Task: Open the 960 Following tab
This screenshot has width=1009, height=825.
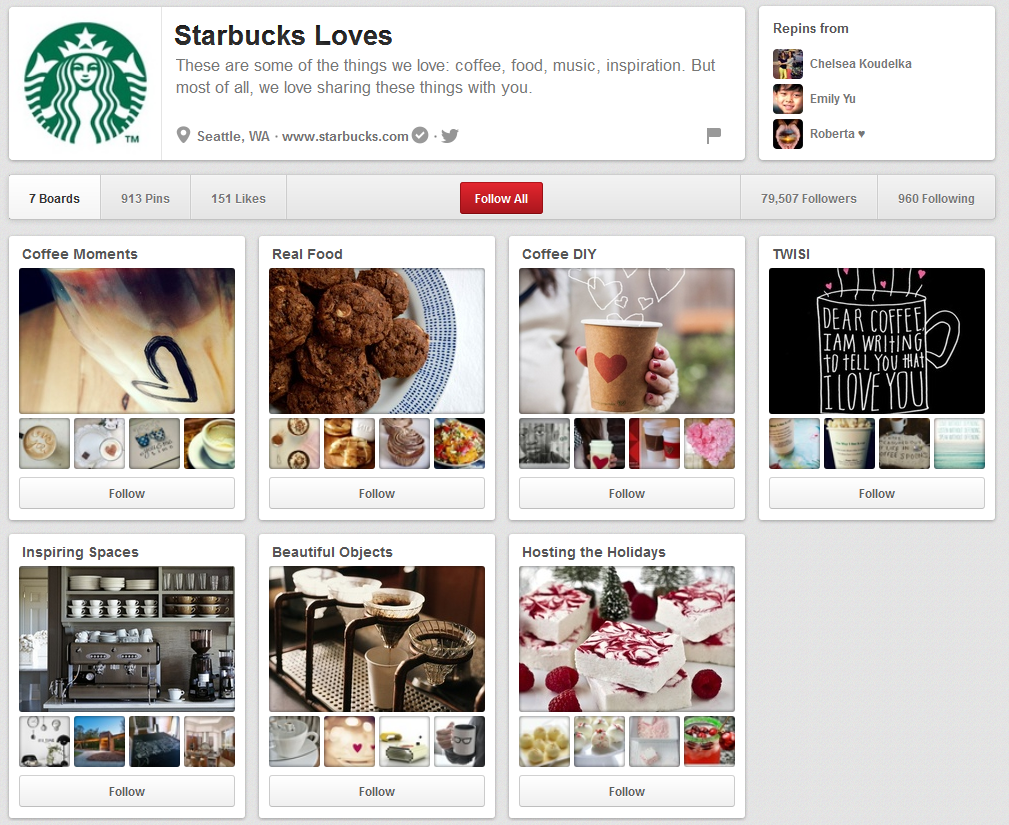Action: point(936,198)
